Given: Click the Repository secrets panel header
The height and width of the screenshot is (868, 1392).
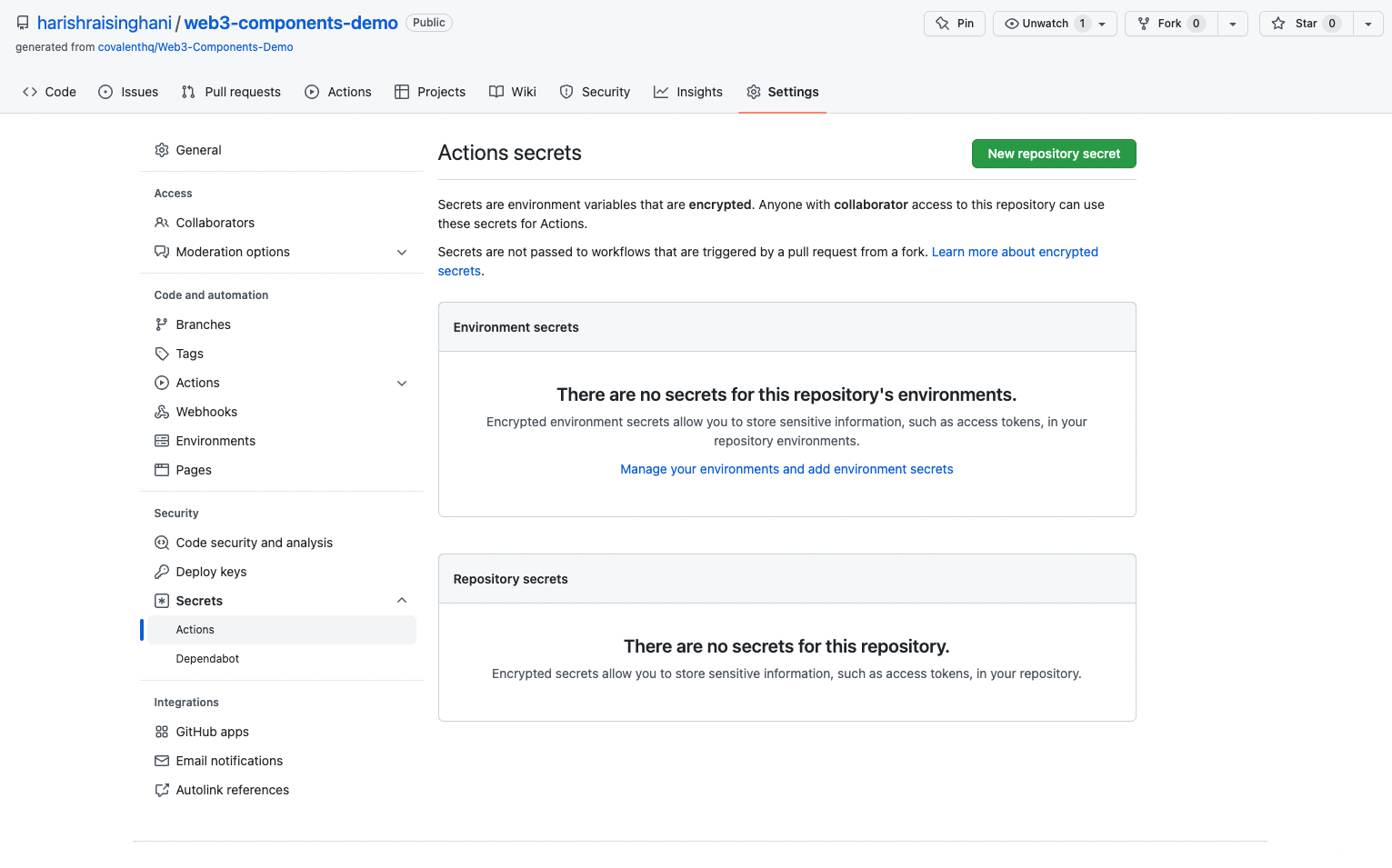Looking at the screenshot, I should tap(787, 579).
